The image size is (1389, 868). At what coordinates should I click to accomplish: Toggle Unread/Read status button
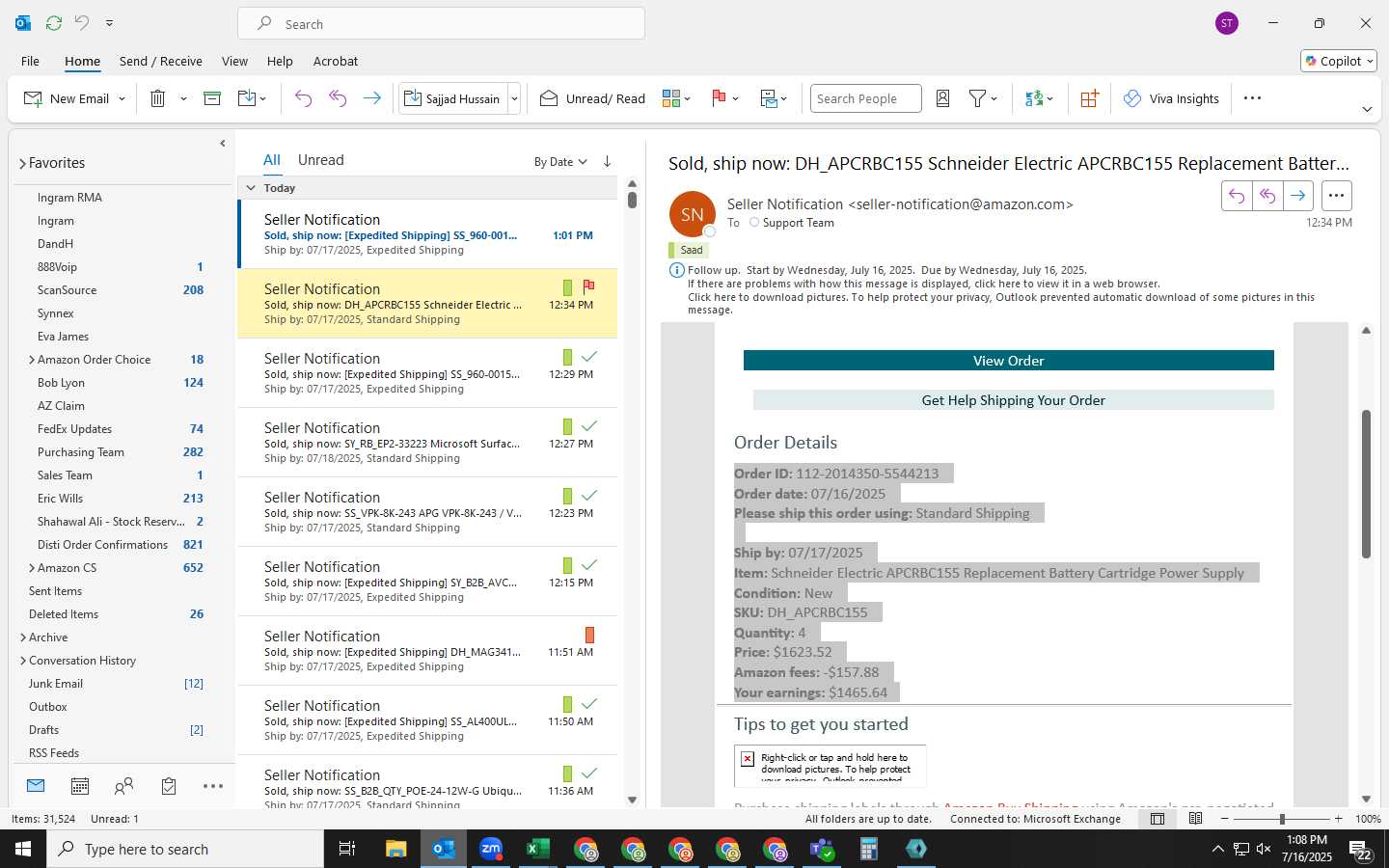(592, 98)
